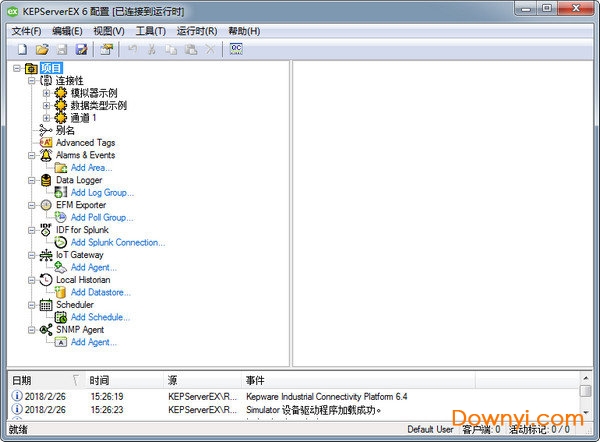Open the 帮助(H) menu
This screenshot has width=600, height=442.
[244, 31]
